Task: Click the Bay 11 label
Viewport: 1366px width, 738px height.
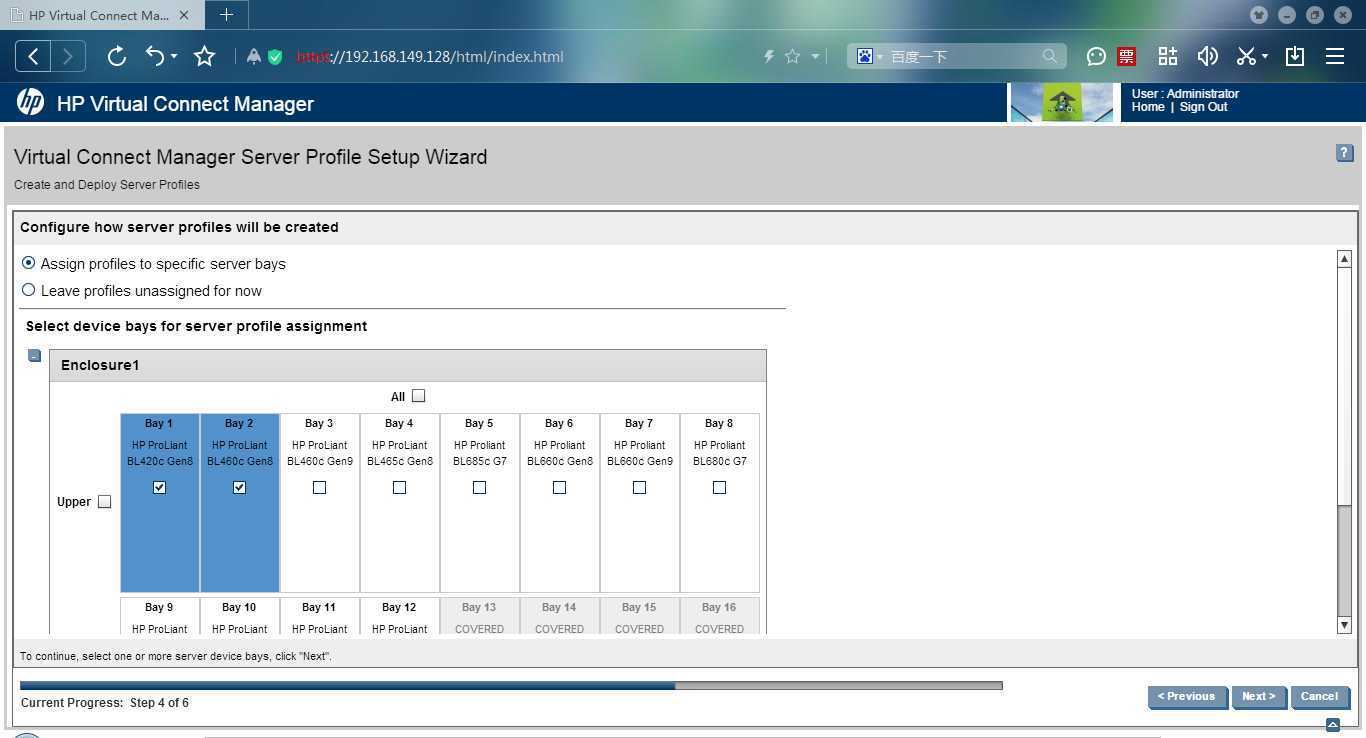Action: click(319, 607)
